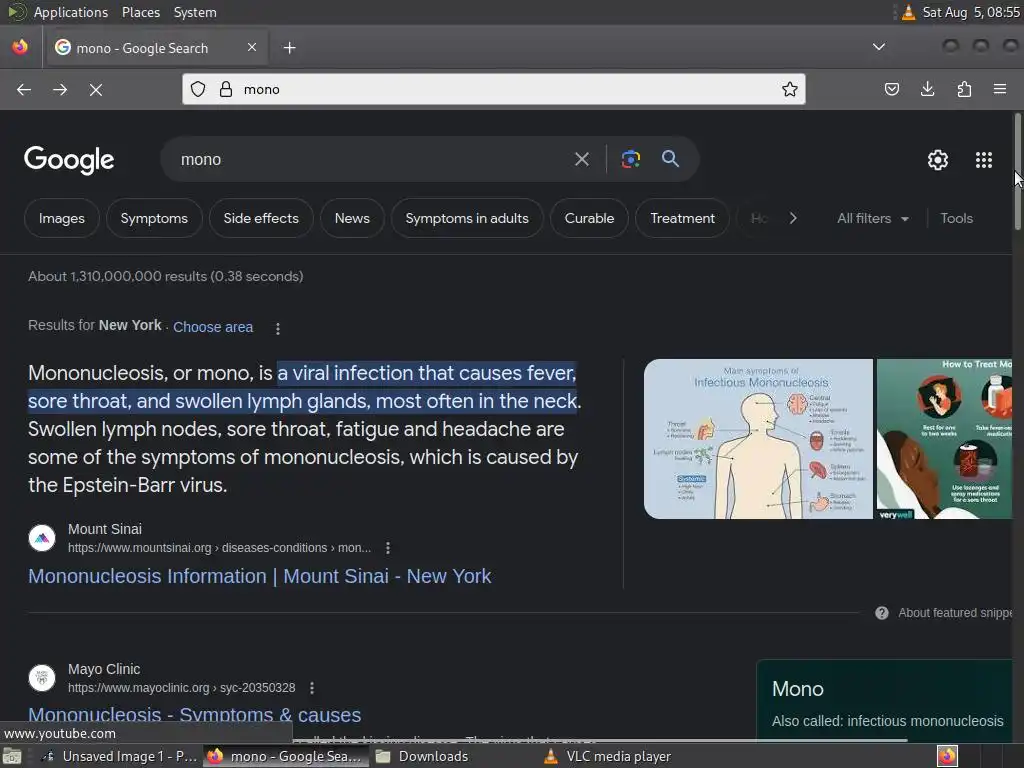Open the Infectious Mononucleosis symptoms diagram
The height and width of the screenshot is (768, 1024).
click(758, 439)
